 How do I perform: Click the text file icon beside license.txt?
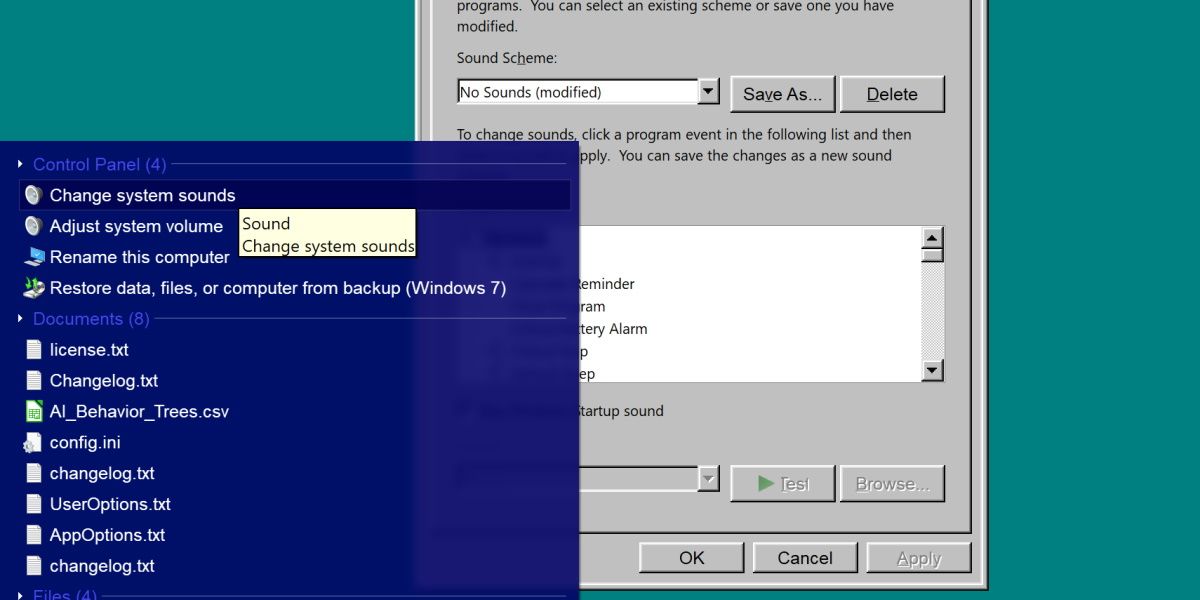click(x=32, y=349)
